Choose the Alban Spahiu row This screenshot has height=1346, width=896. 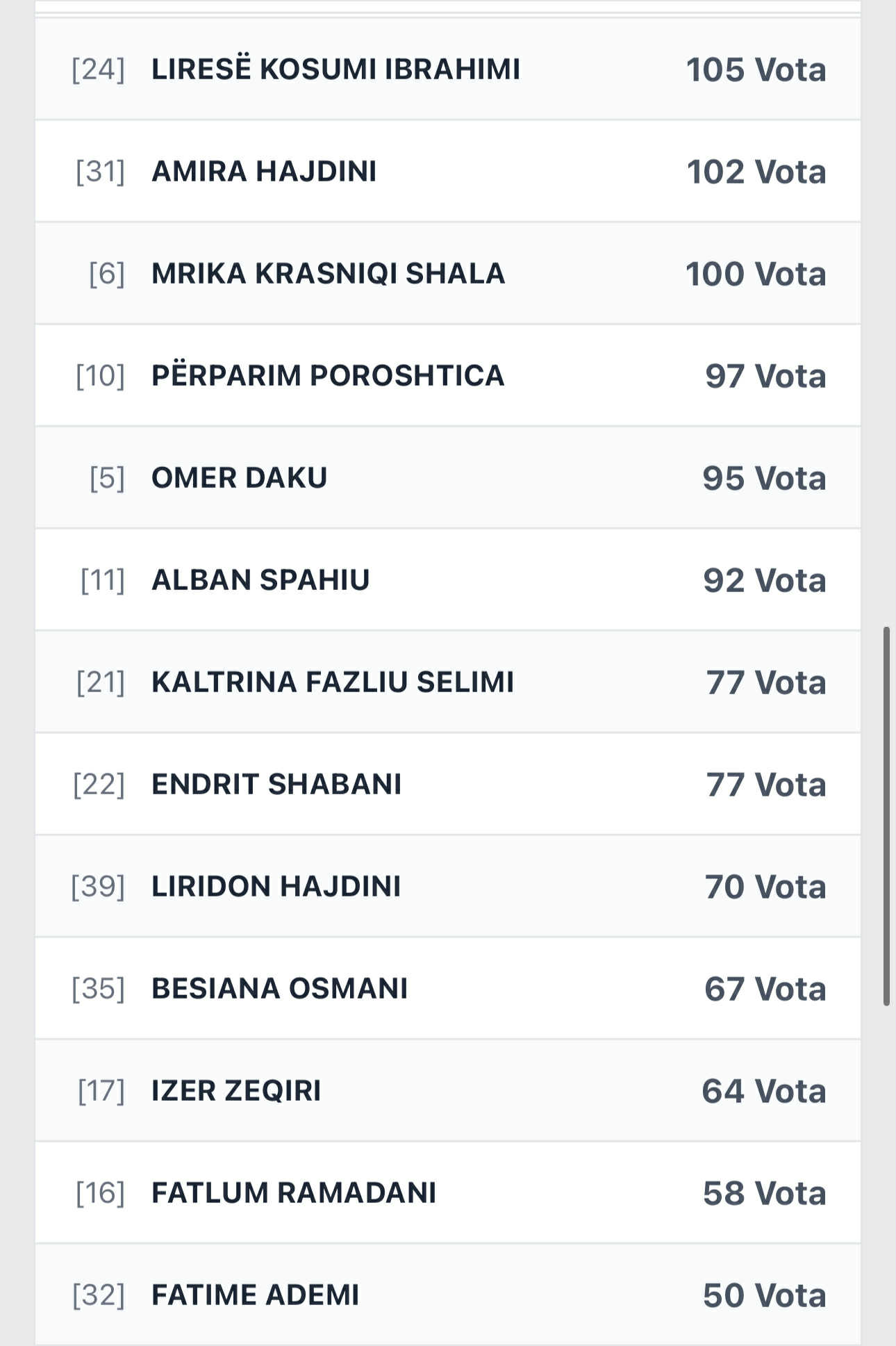[x=260, y=580]
